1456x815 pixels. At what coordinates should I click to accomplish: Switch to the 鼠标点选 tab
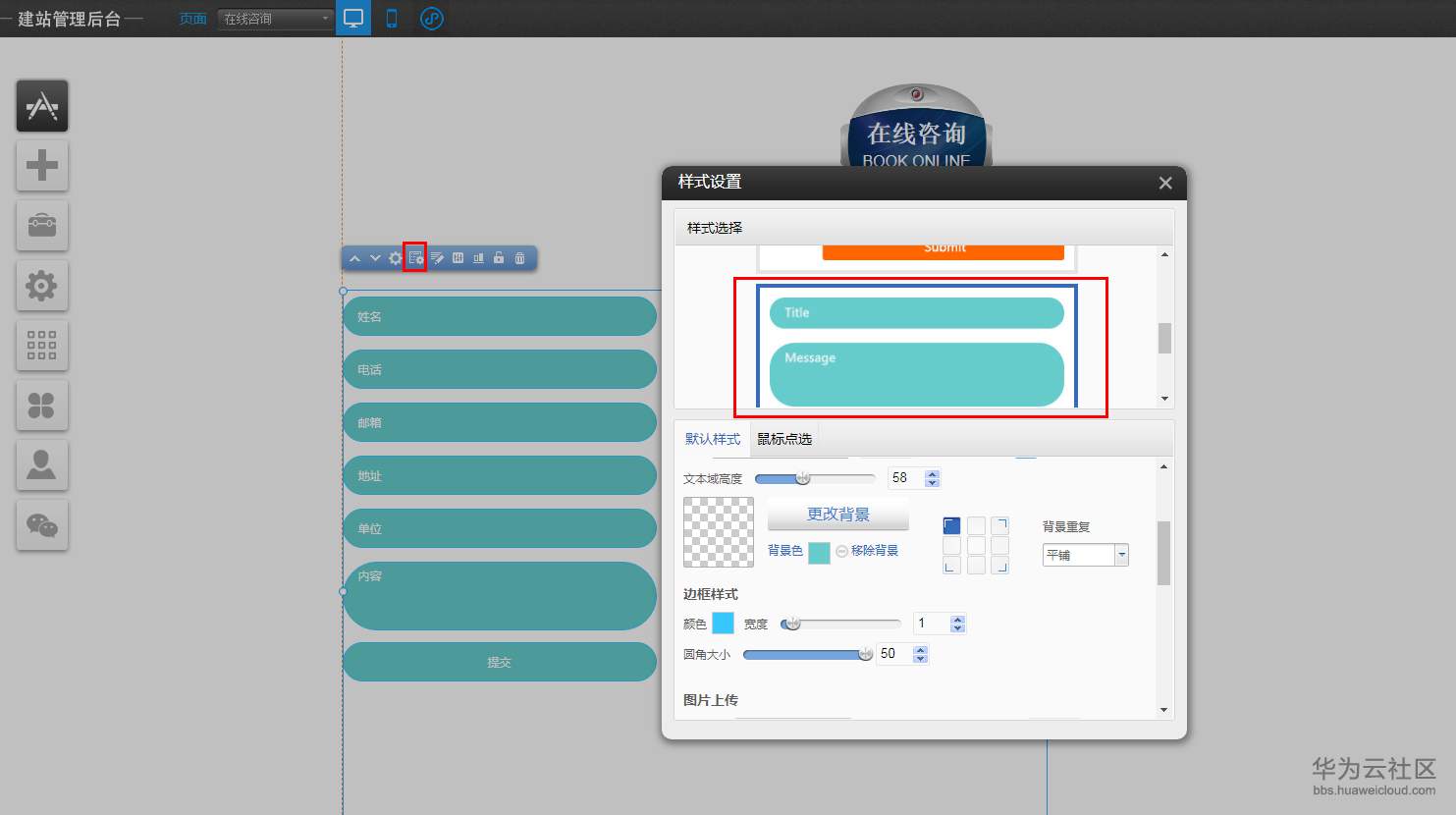784,439
